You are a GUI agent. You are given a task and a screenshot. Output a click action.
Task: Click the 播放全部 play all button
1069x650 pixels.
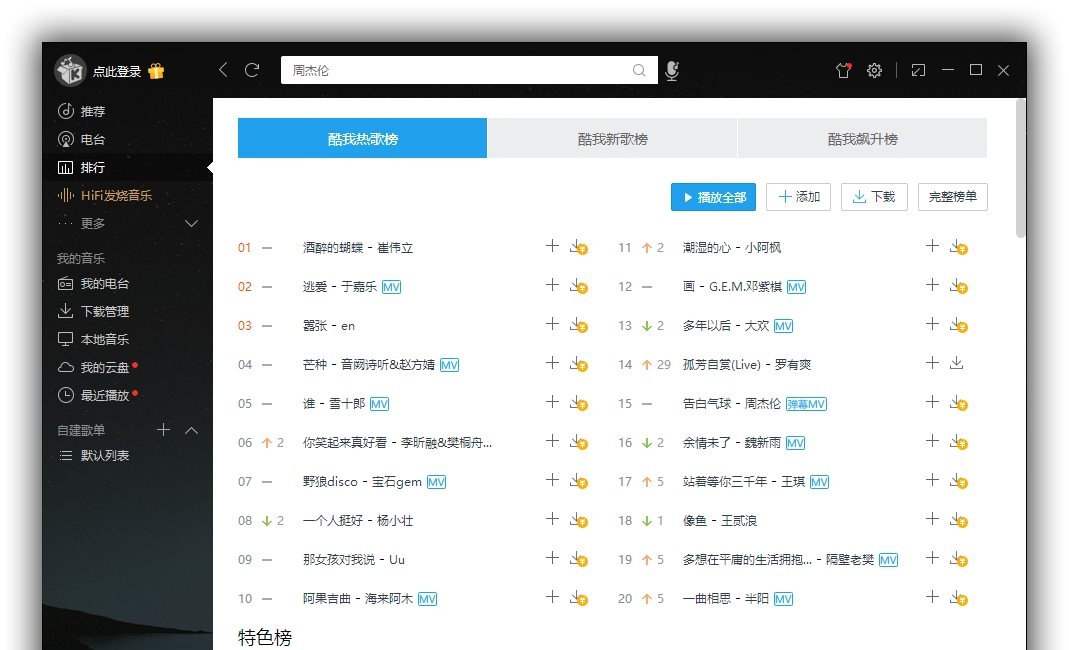click(712, 197)
